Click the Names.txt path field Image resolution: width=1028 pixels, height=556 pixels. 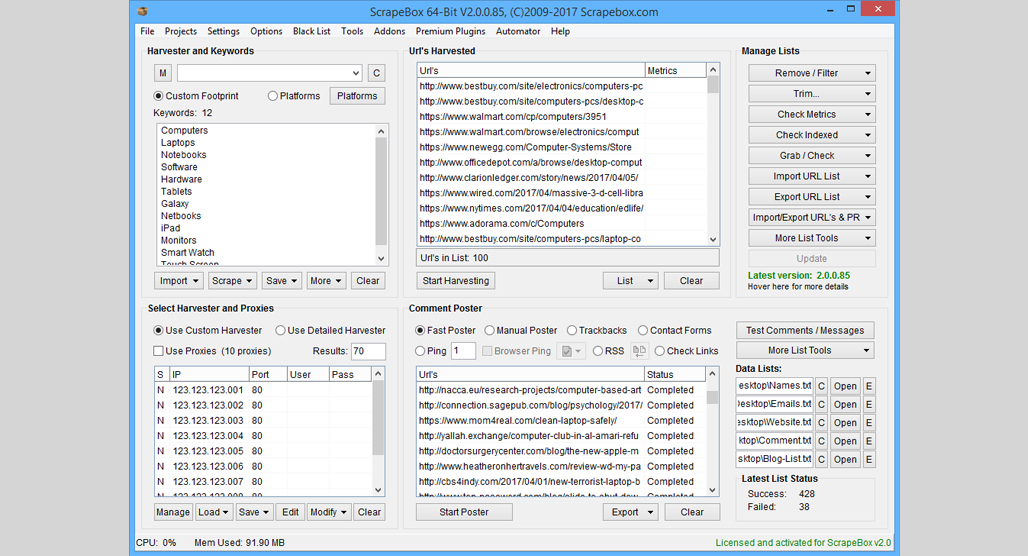coord(774,386)
